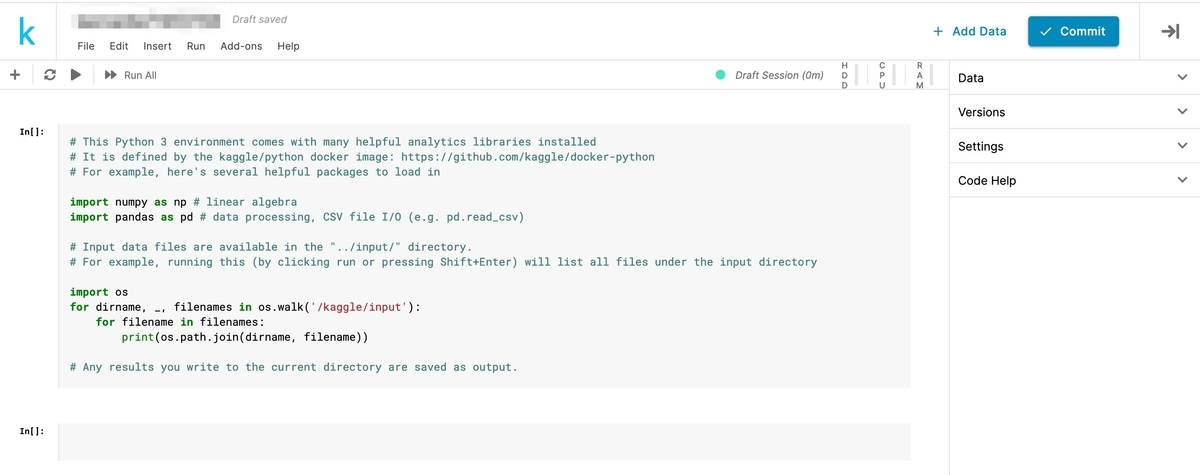Viewport: 1200px width, 475px height.
Task: Open the Insert menu
Action: 157,46
